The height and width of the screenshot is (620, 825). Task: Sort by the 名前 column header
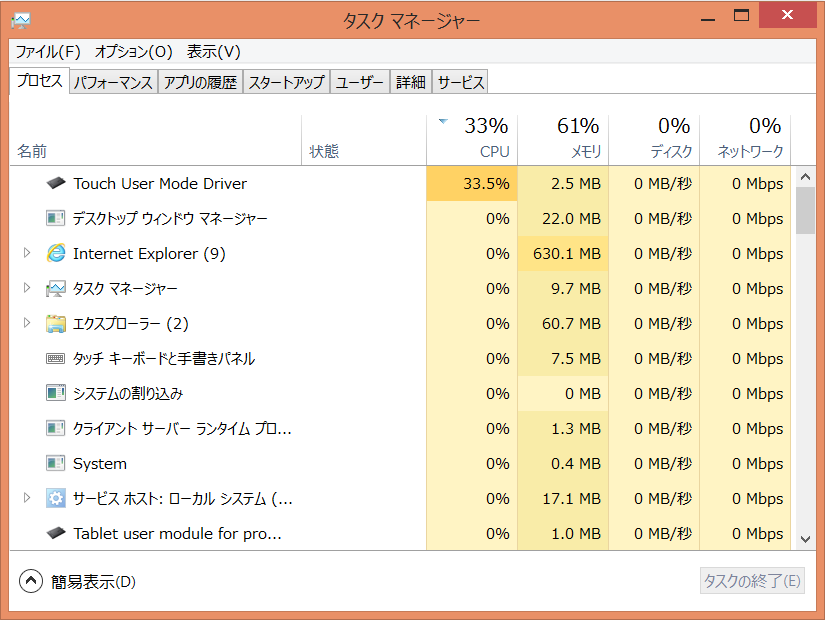[155, 140]
